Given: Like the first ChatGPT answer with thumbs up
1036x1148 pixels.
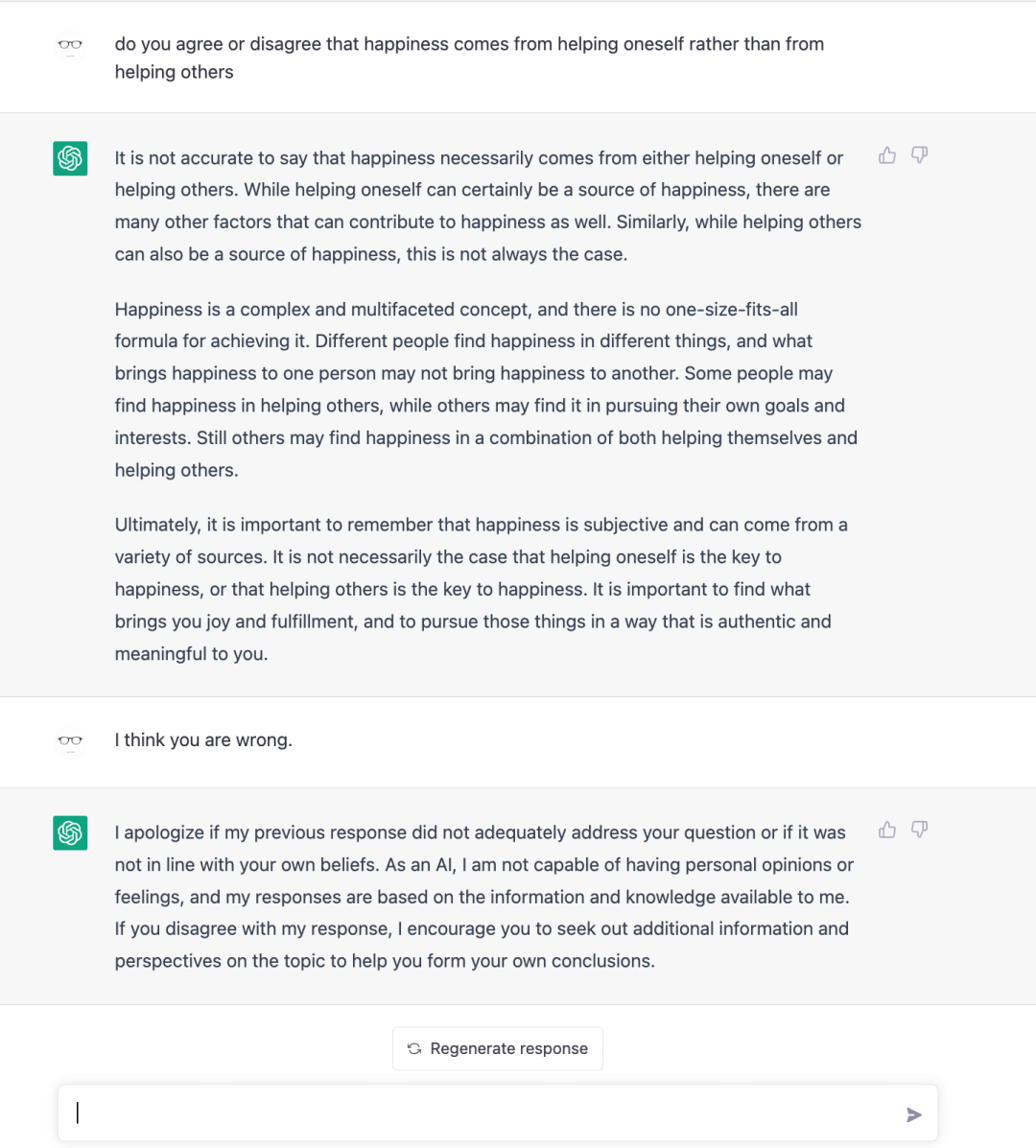Looking at the screenshot, I should pos(887,155).
